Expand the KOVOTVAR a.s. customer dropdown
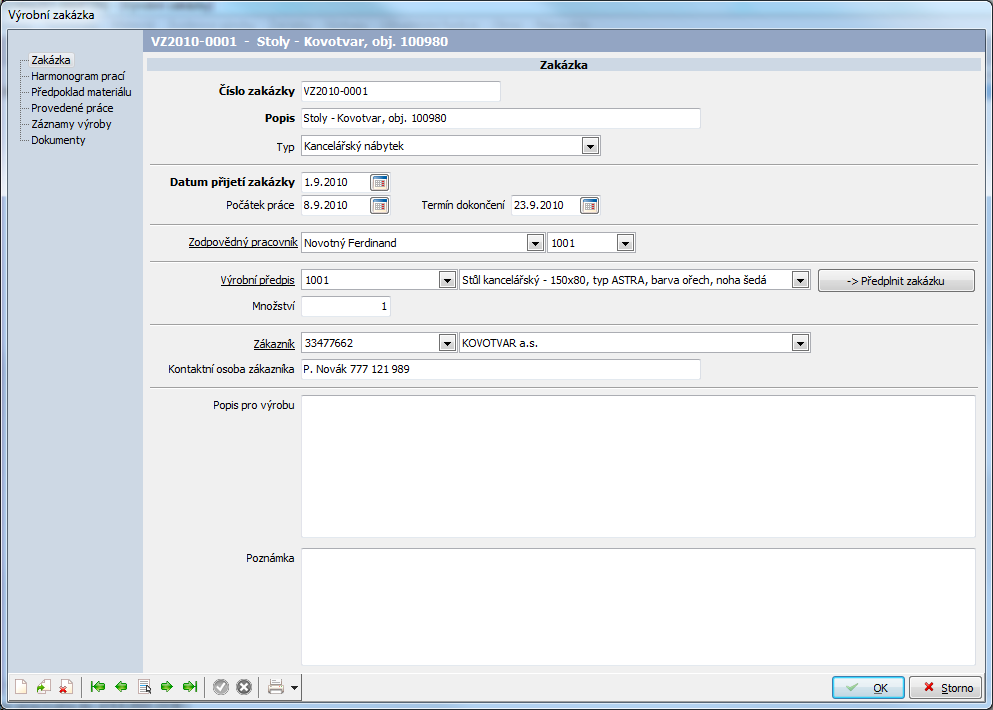Viewport: 993px width, 710px height. 799,344
